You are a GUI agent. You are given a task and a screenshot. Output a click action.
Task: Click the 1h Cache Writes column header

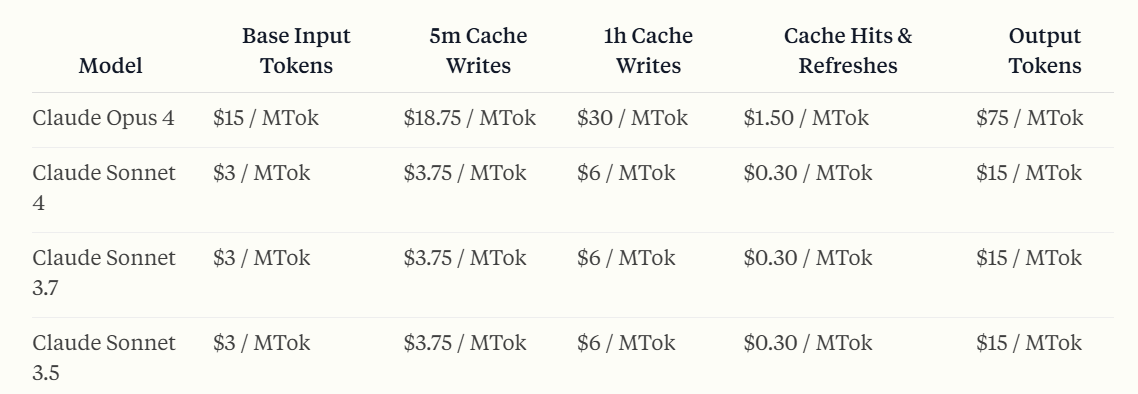pos(648,51)
